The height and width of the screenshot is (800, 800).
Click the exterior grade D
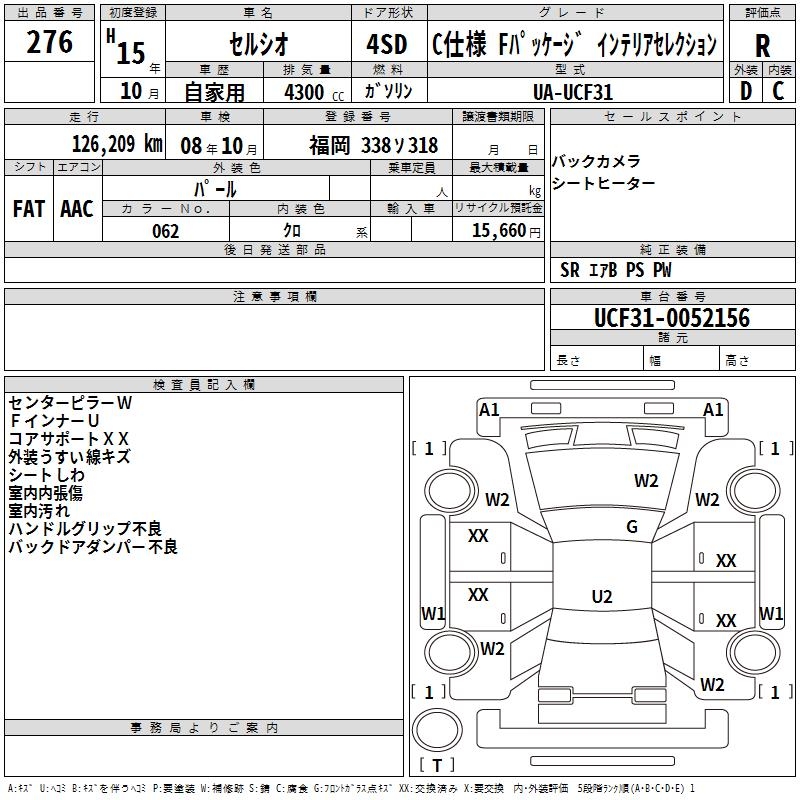tap(745, 91)
